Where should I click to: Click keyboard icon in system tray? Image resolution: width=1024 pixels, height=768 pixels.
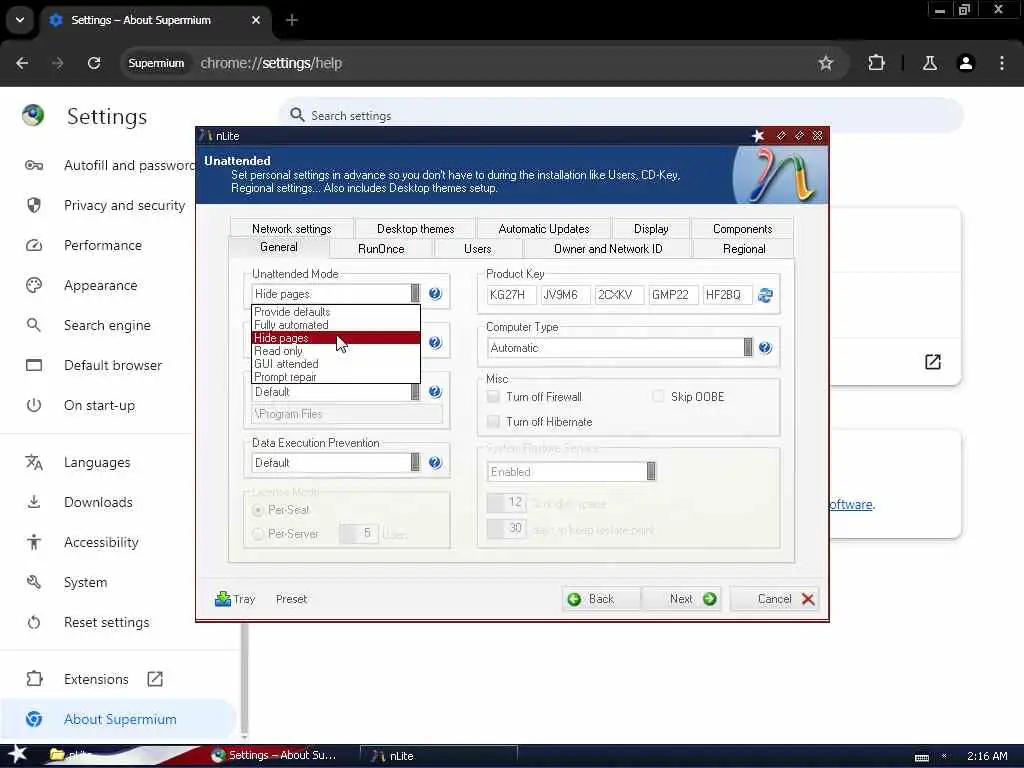click(921, 757)
